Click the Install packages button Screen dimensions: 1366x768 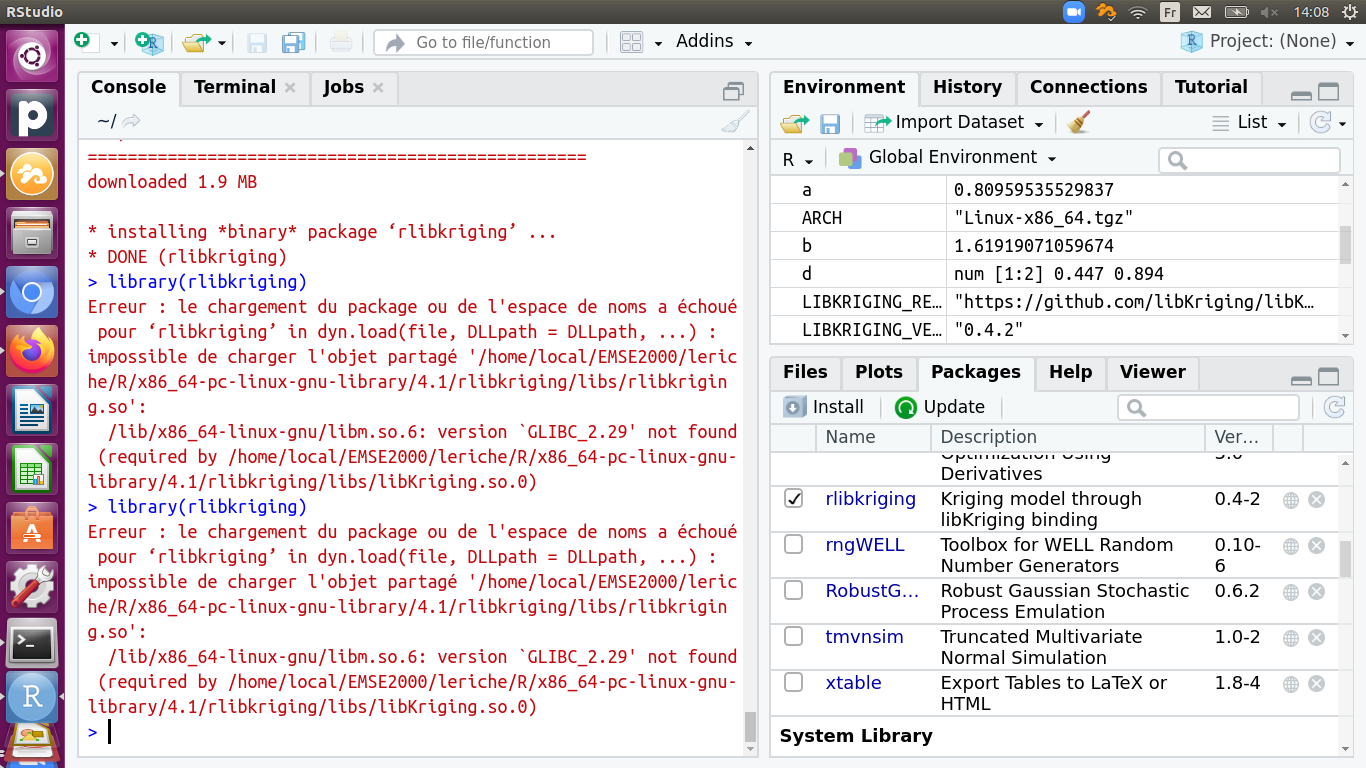(824, 407)
